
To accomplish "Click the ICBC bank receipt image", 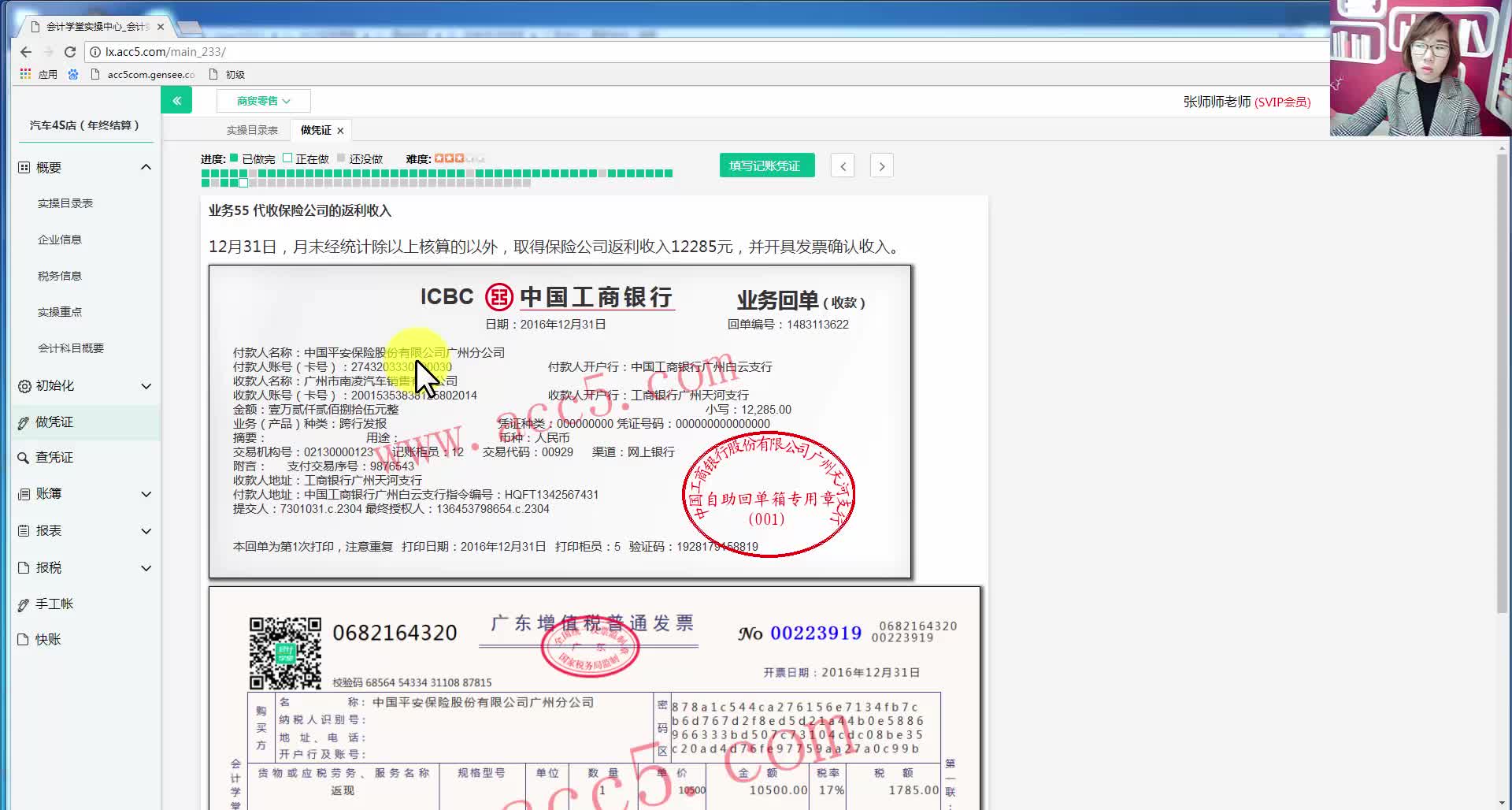I will coord(560,422).
